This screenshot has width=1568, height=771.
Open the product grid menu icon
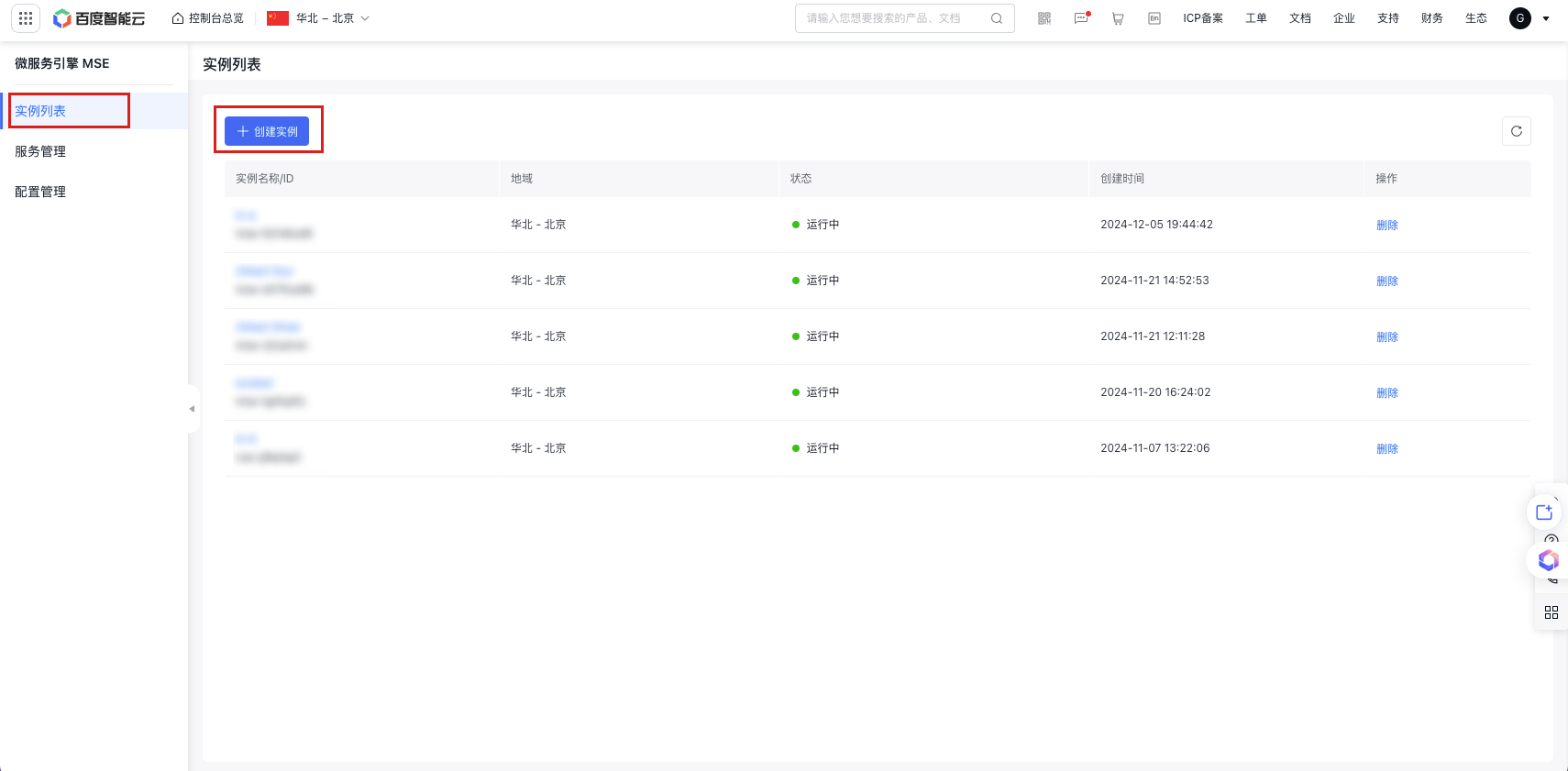[26, 18]
